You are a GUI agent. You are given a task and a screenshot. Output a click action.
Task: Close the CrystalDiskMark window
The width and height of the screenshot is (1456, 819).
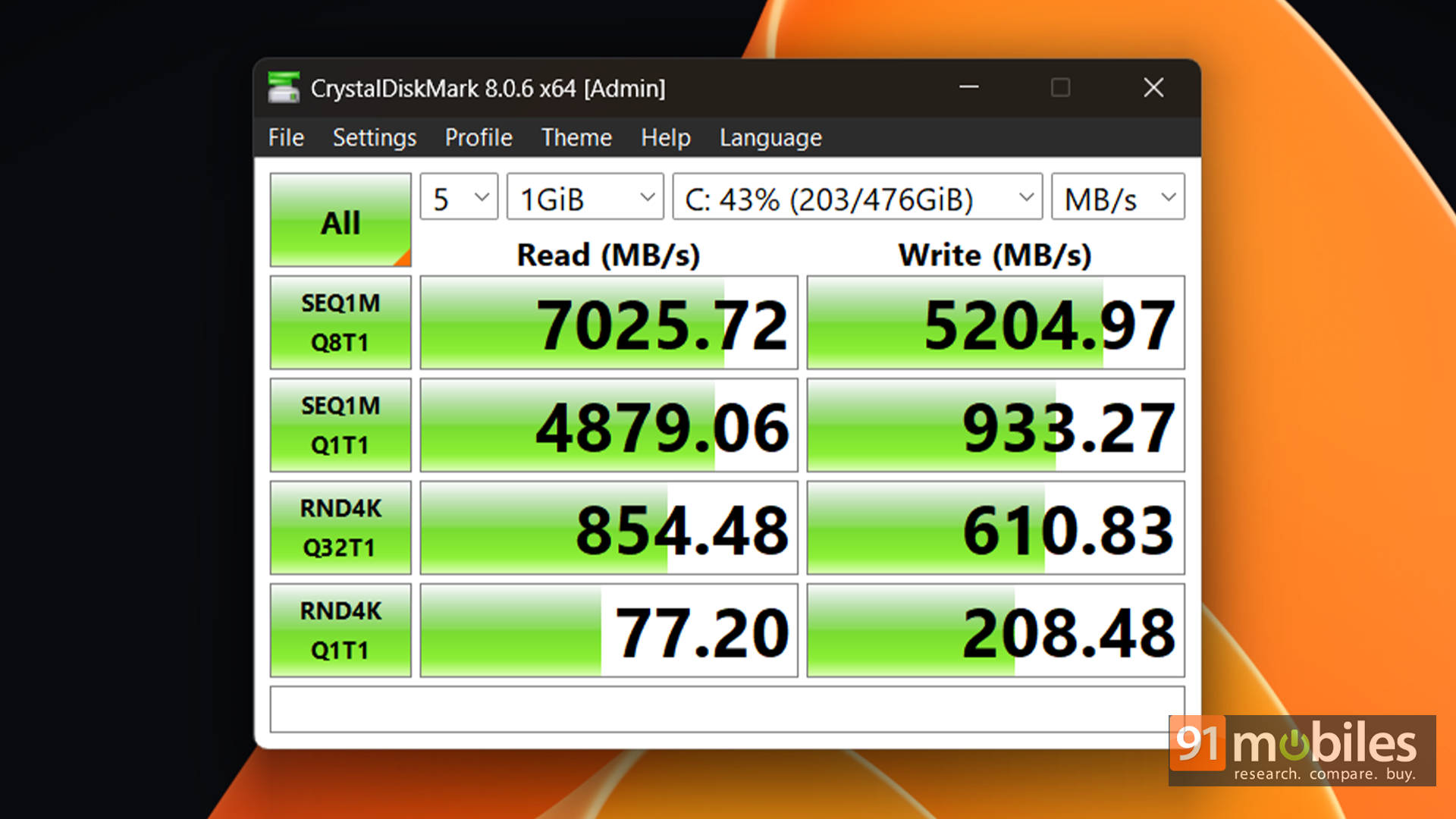point(1153,87)
